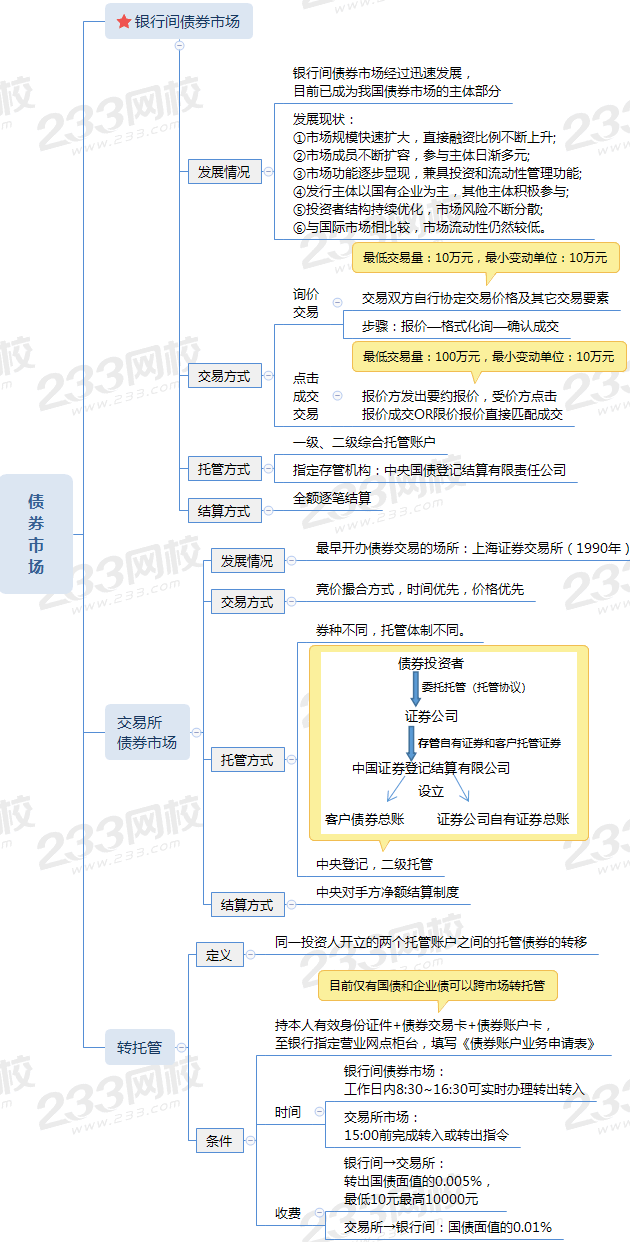The width and height of the screenshot is (630, 1242).
Task: Click text 同一投资人开立的两个托管账户之间的托管债券的转移
Action: 431,942
